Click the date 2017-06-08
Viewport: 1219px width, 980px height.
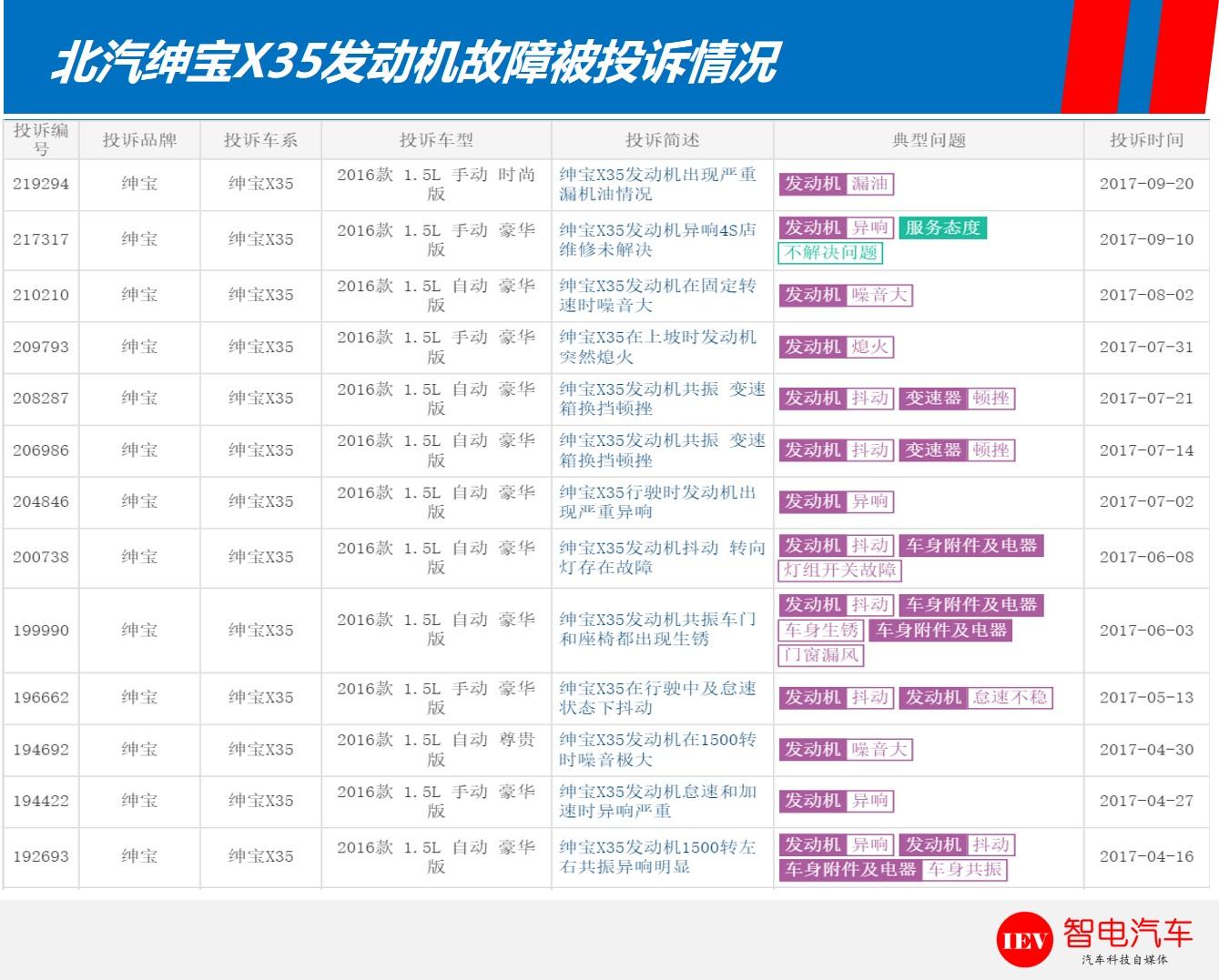pos(1146,557)
